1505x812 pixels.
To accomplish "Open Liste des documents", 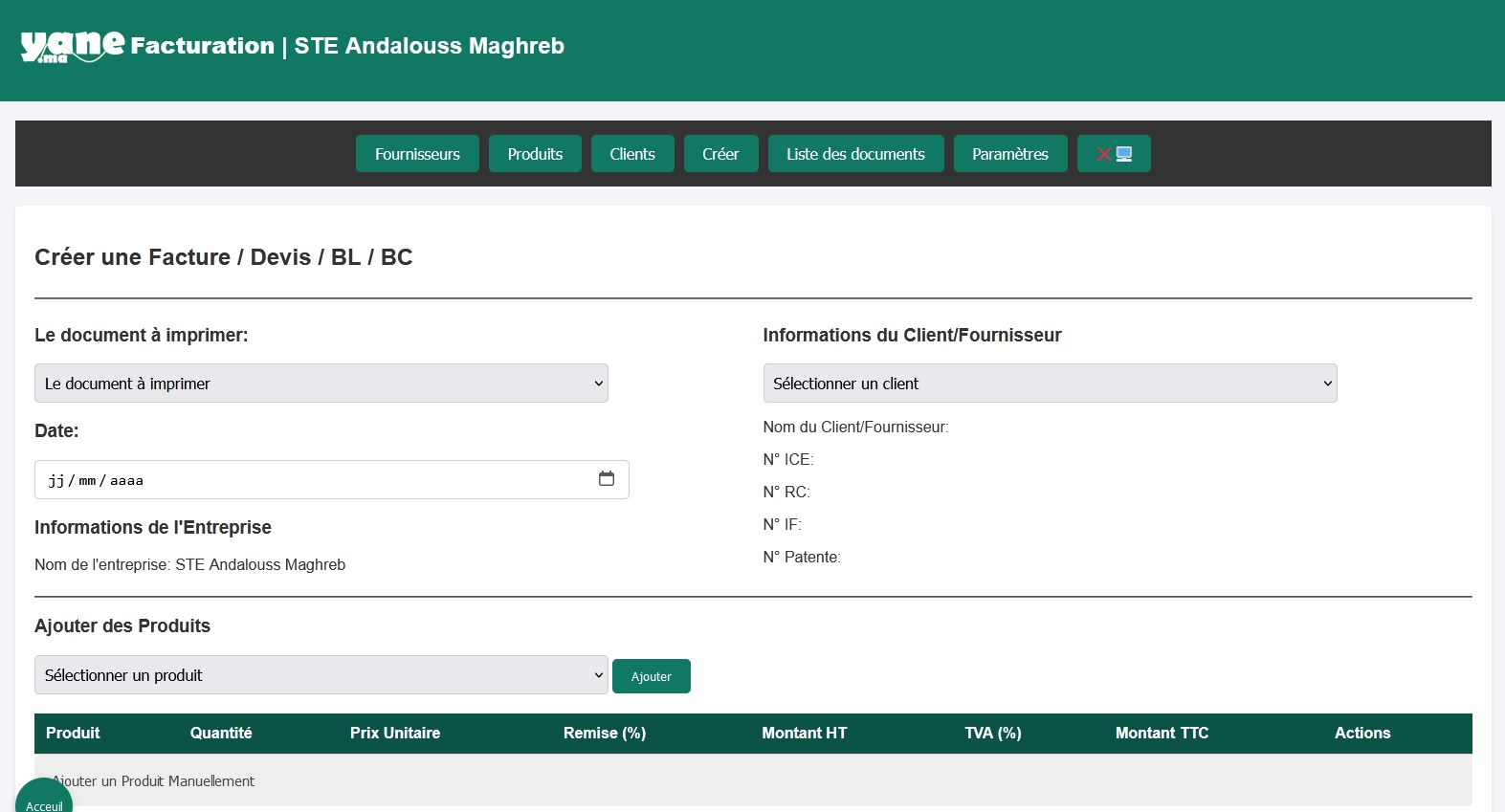I will [855, 154].
